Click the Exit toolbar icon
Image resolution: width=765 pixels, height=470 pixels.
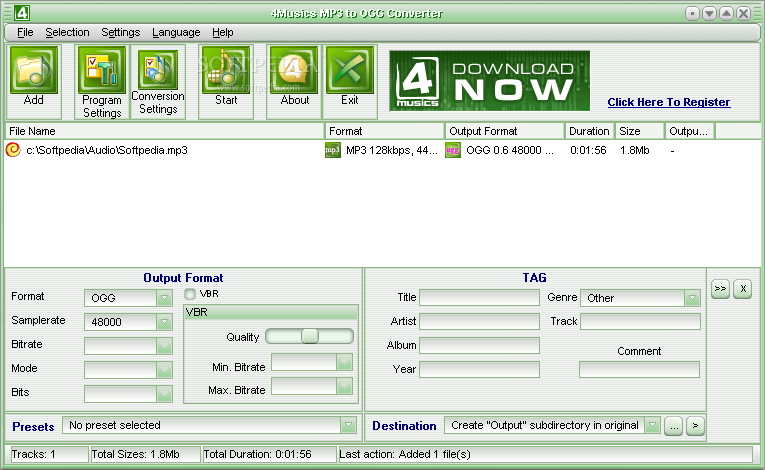[x=350, y=70]
